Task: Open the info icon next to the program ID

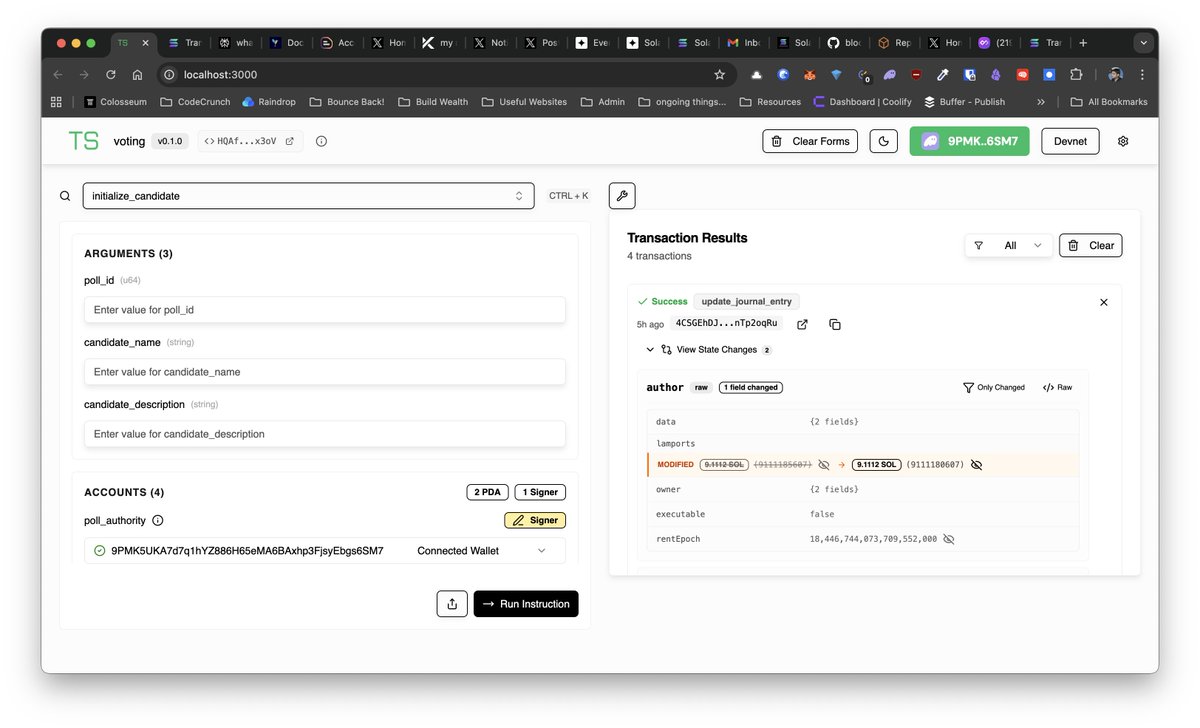Action: tap(321, 141)
